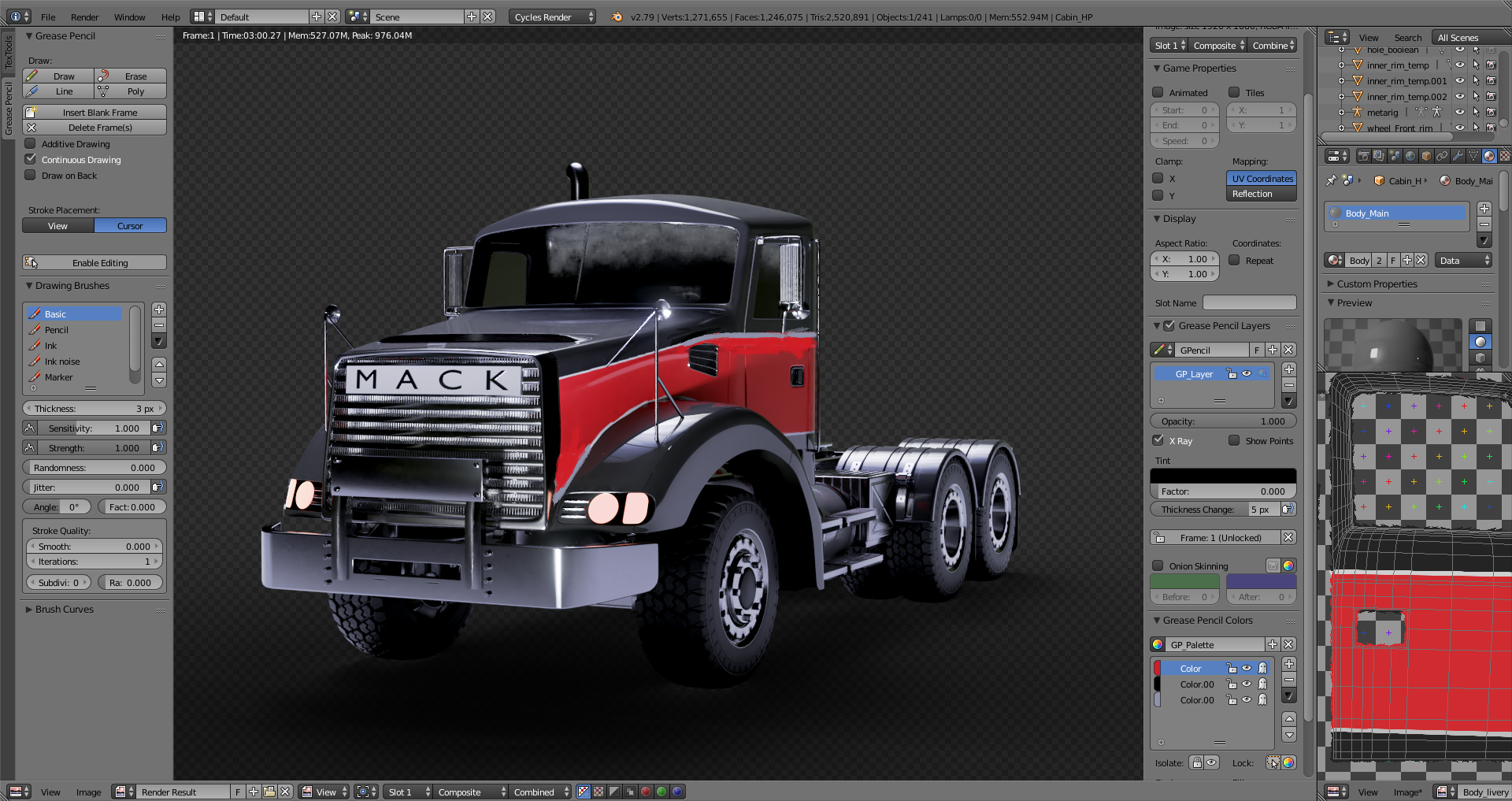Open Modifiers wrench tab

point(1458,156)
